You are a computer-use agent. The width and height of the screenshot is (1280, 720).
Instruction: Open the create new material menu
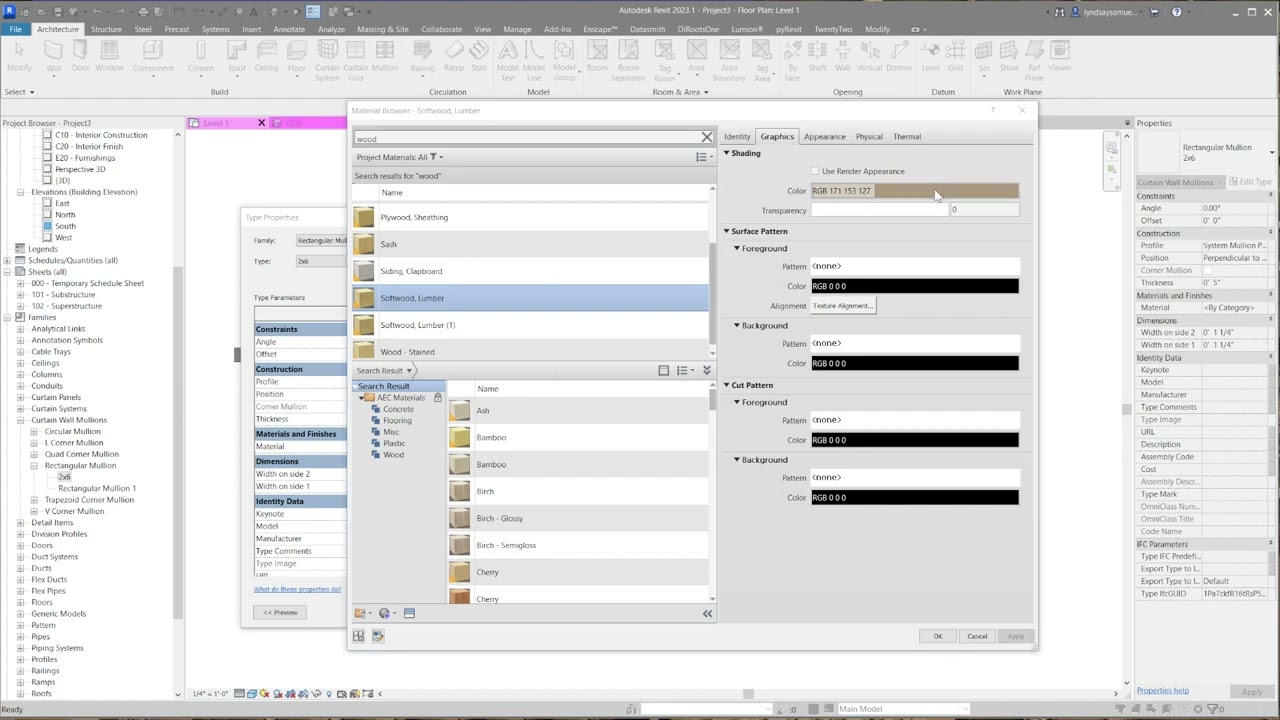[x=386, y=613]
